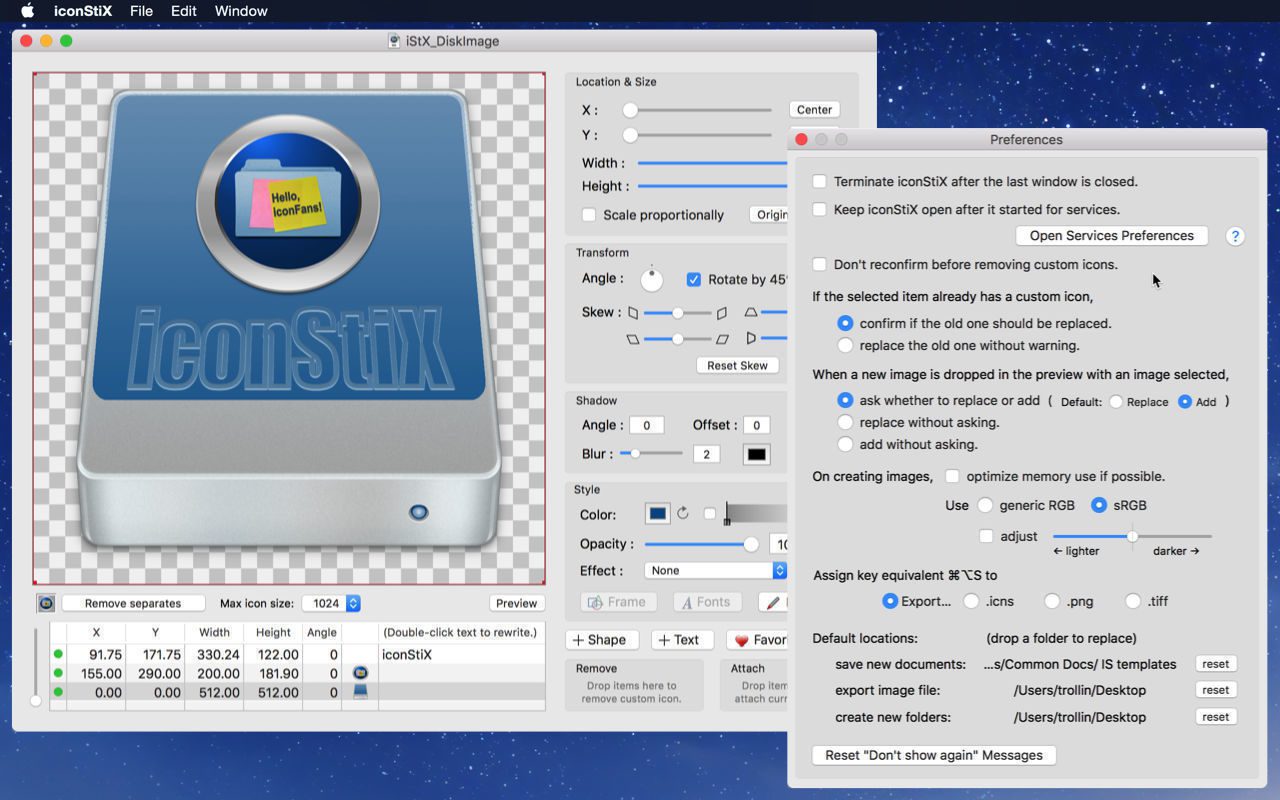1280x800 pixels.
Task: Open the Fonts panel
Action: pos(707,601)
